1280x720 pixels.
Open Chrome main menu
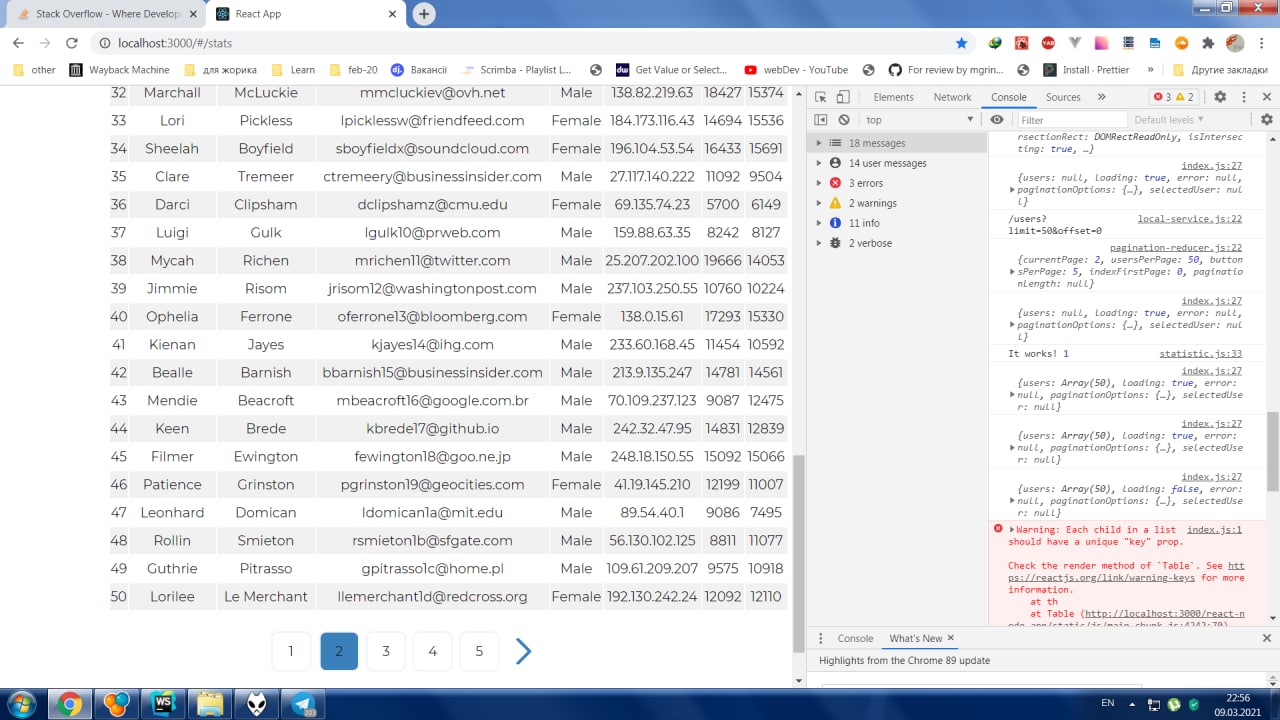[x=1262, y=43]
